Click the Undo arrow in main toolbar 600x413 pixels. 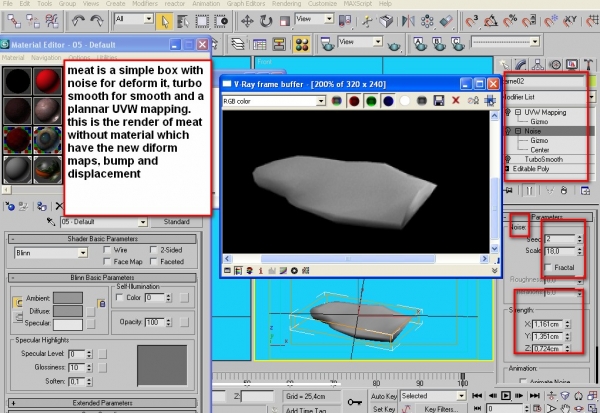(78, 21)
